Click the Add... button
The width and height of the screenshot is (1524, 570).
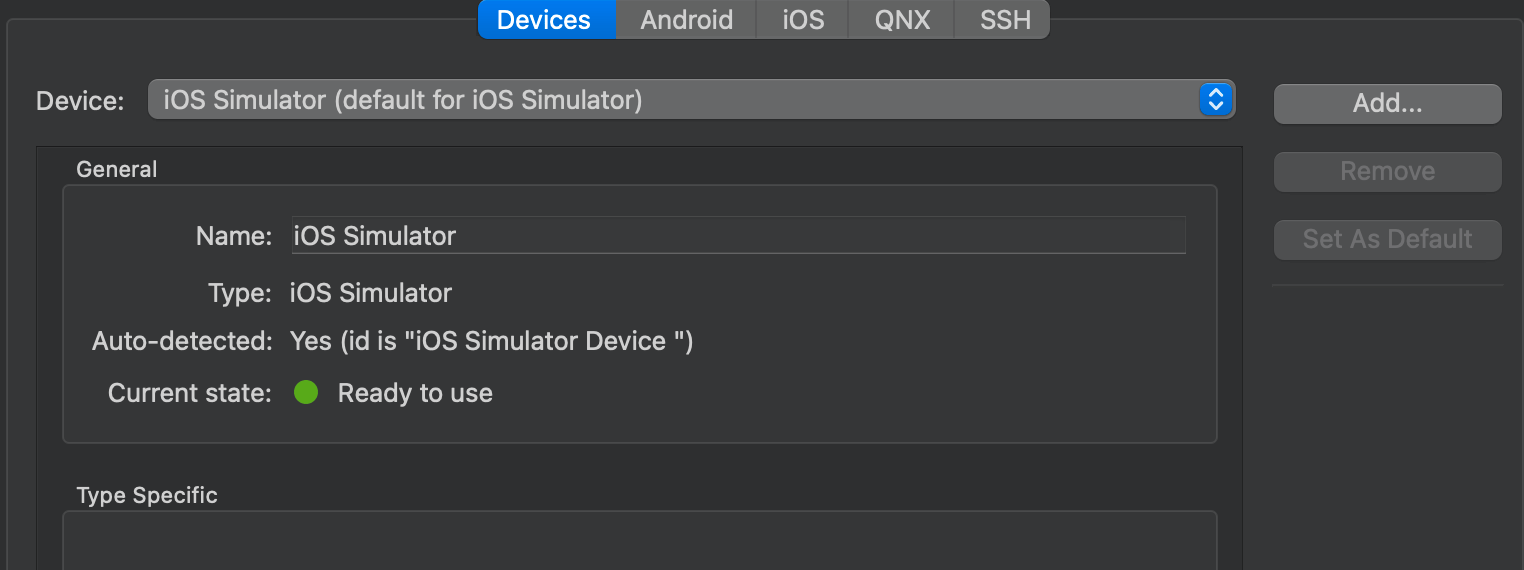pos(1387,104)
